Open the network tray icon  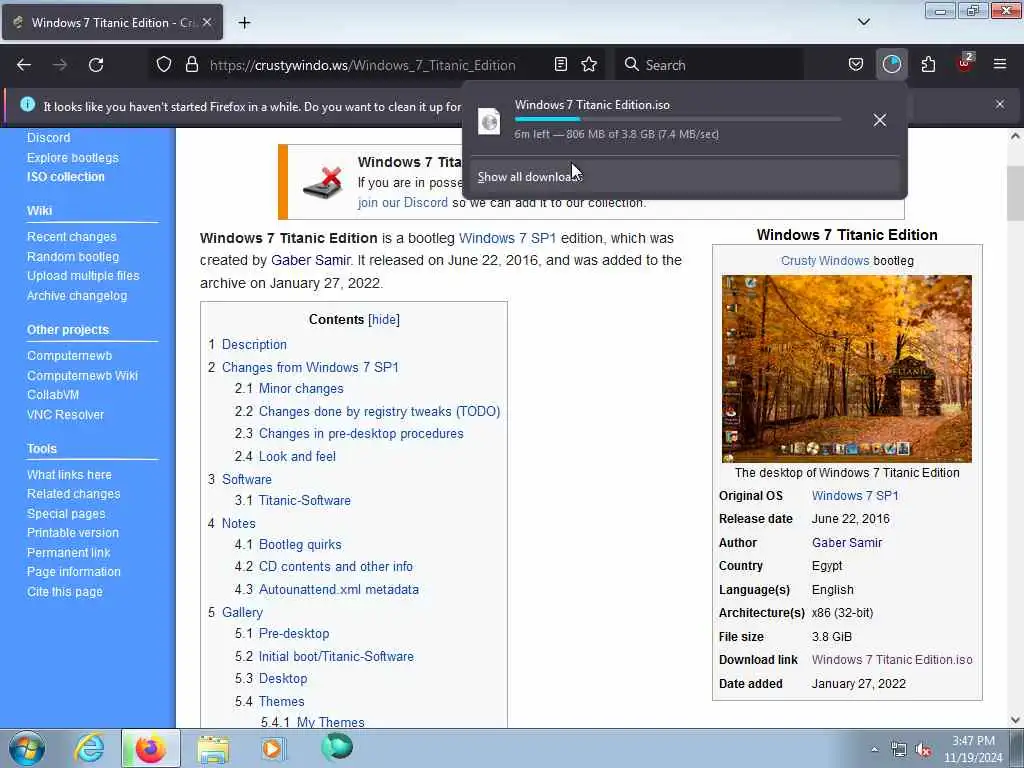[899, 750]
